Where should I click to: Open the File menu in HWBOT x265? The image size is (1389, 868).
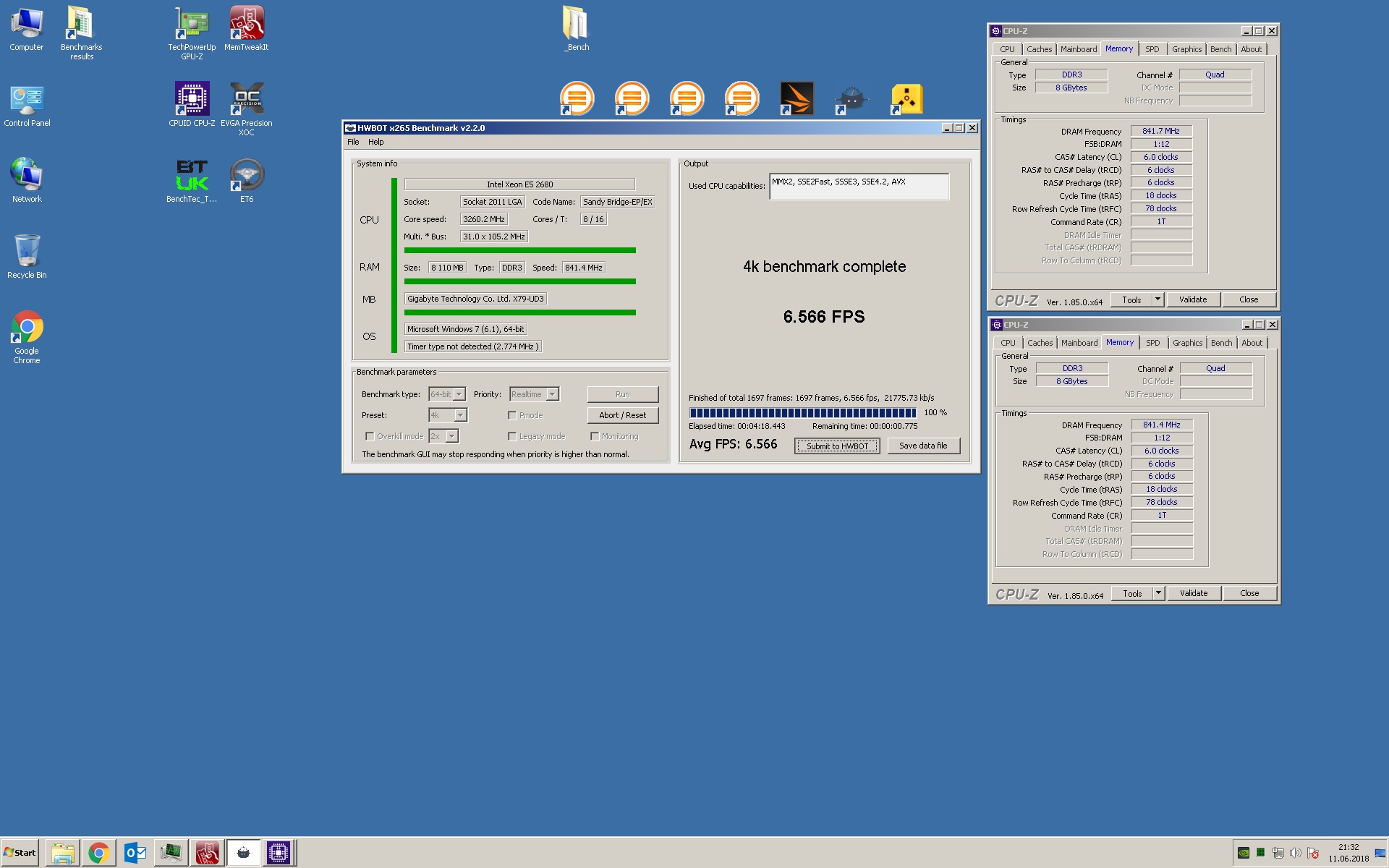[x=353, y=142]
